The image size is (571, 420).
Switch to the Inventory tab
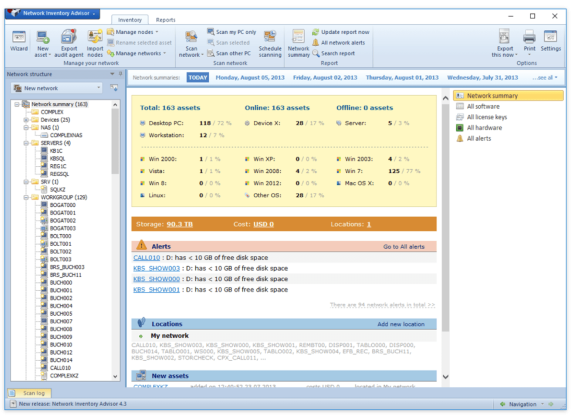[130, 20]
